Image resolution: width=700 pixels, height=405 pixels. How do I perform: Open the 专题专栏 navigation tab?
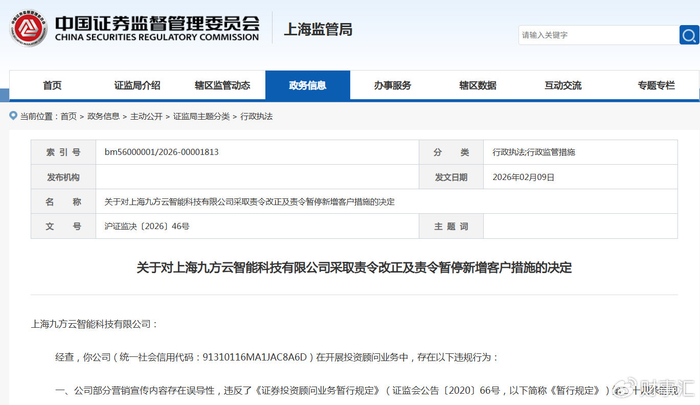click(656, 85)
